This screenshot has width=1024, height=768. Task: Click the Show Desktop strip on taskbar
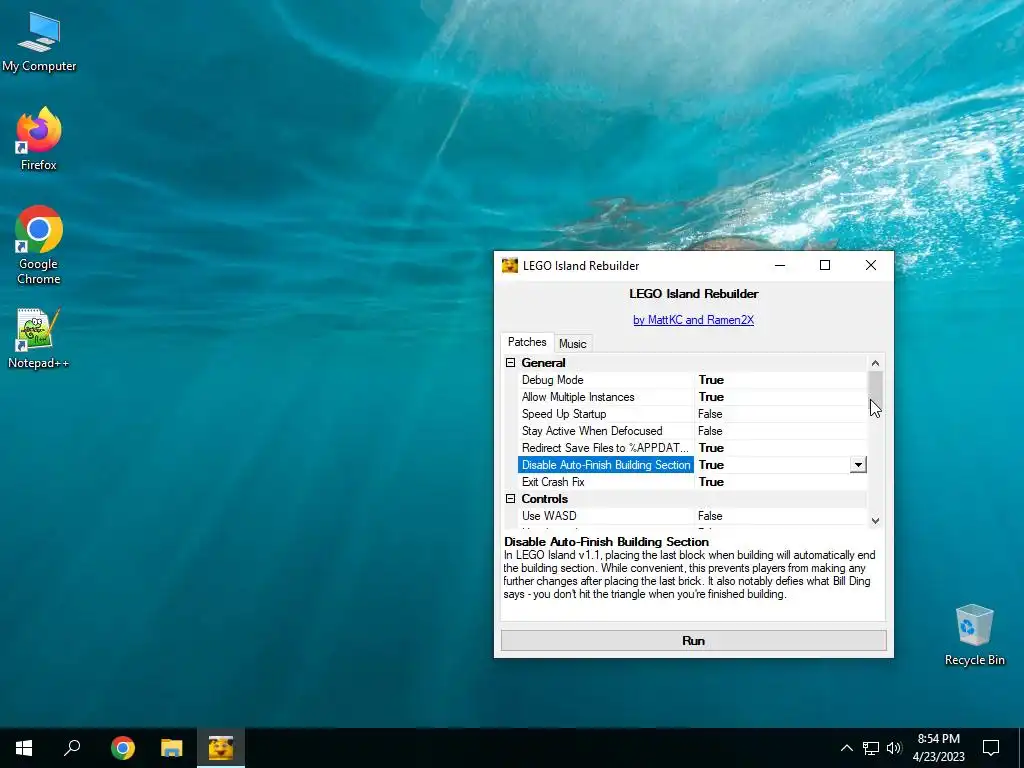[x=1021, y=748]
